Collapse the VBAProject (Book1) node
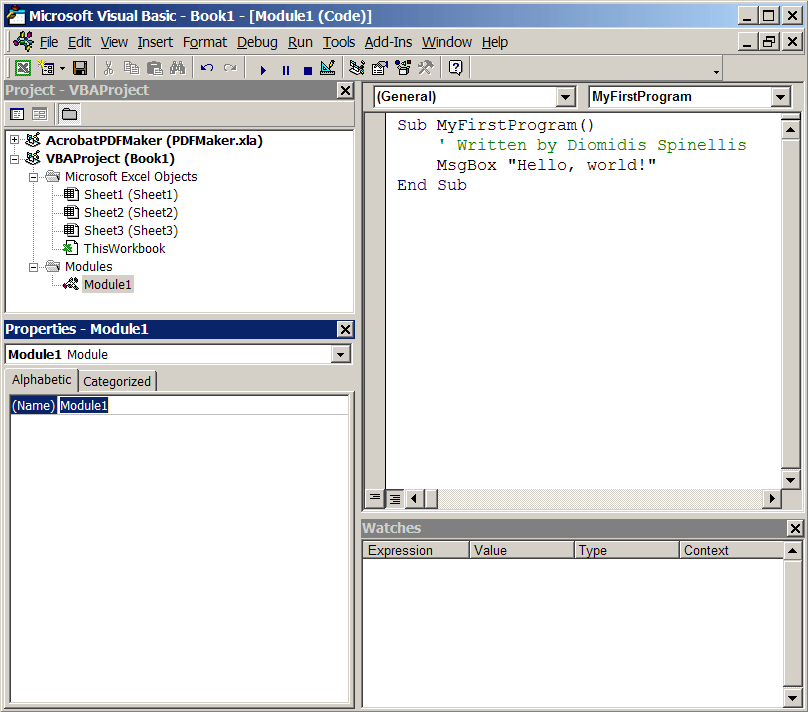Image resolution: width=808 pixels, height=712 pixels. point(14,159)
